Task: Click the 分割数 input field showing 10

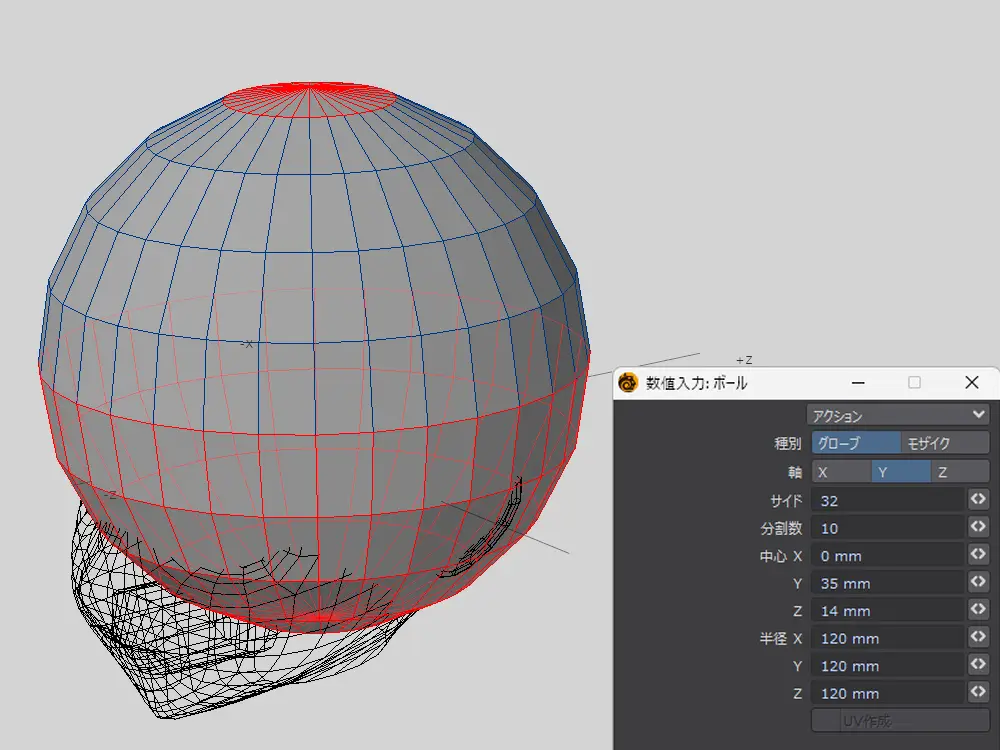Action: click(888, 528)
